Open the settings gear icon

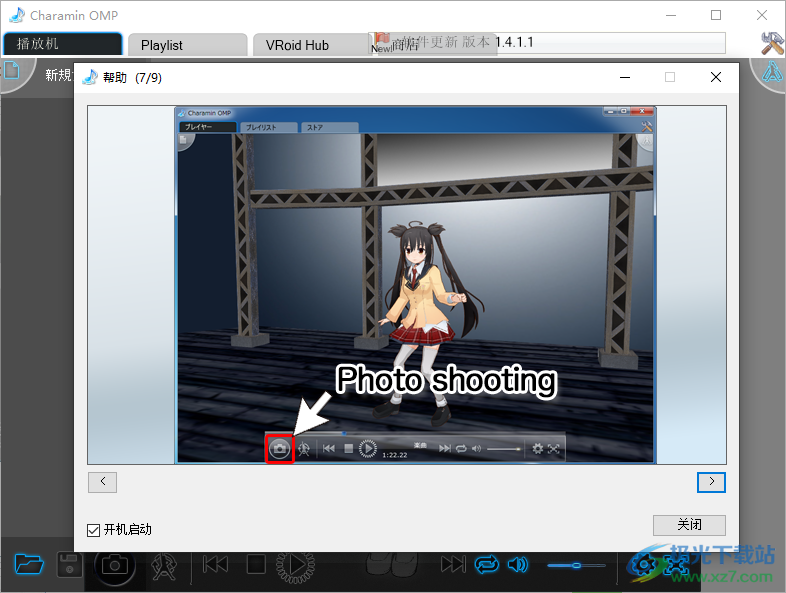pyautogui.click(x=642, y=565)
